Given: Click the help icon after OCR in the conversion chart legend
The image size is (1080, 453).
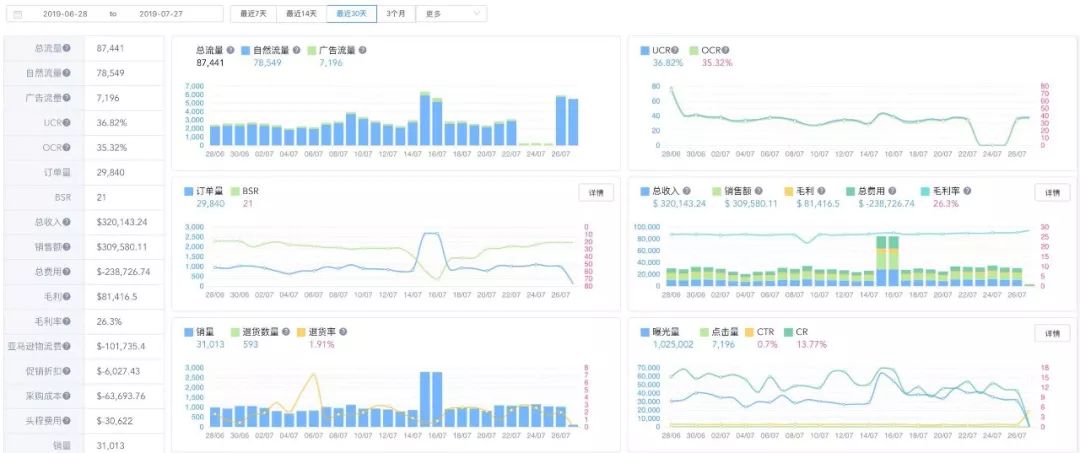Looking at the screenshot, I should 725,50.
